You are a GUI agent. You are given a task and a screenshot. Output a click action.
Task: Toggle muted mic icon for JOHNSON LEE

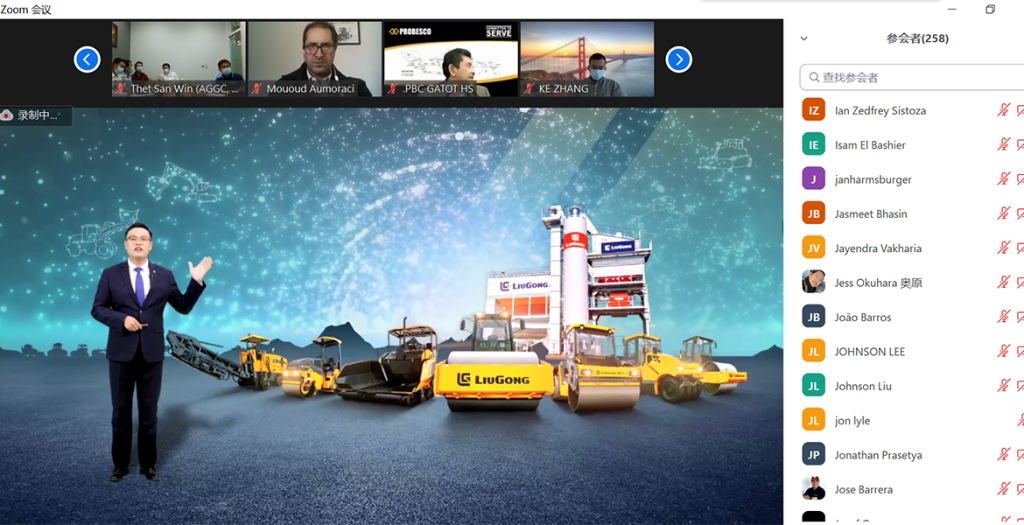(x=1003, y=351)
